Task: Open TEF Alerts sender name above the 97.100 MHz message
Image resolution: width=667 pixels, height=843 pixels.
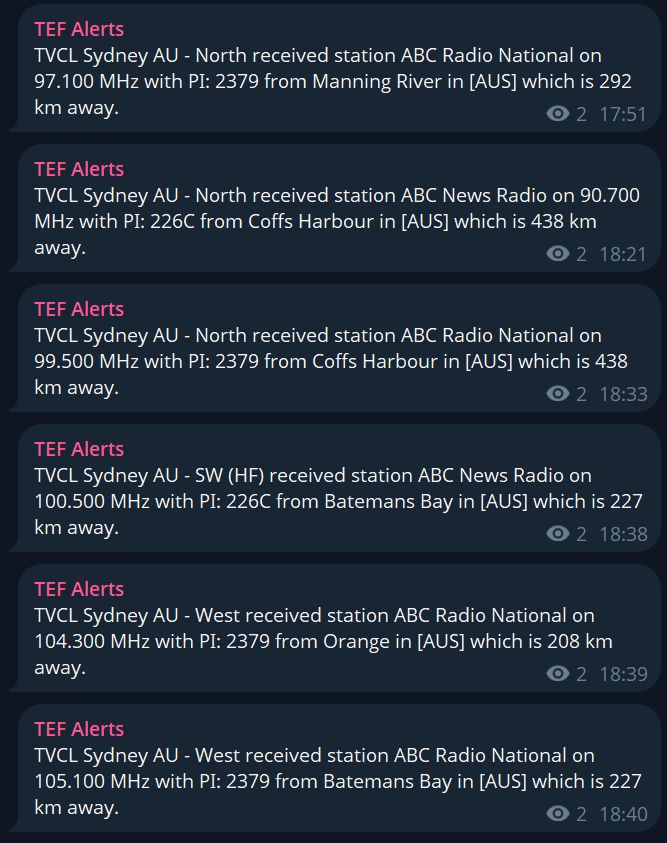Action: [79, 29]
